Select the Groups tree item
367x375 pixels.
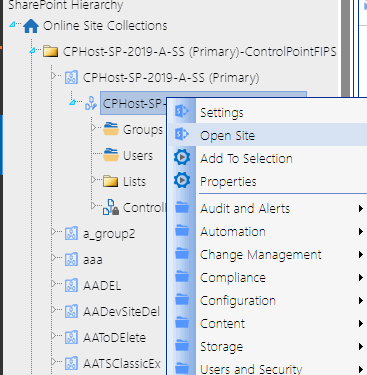coord(143,129)
